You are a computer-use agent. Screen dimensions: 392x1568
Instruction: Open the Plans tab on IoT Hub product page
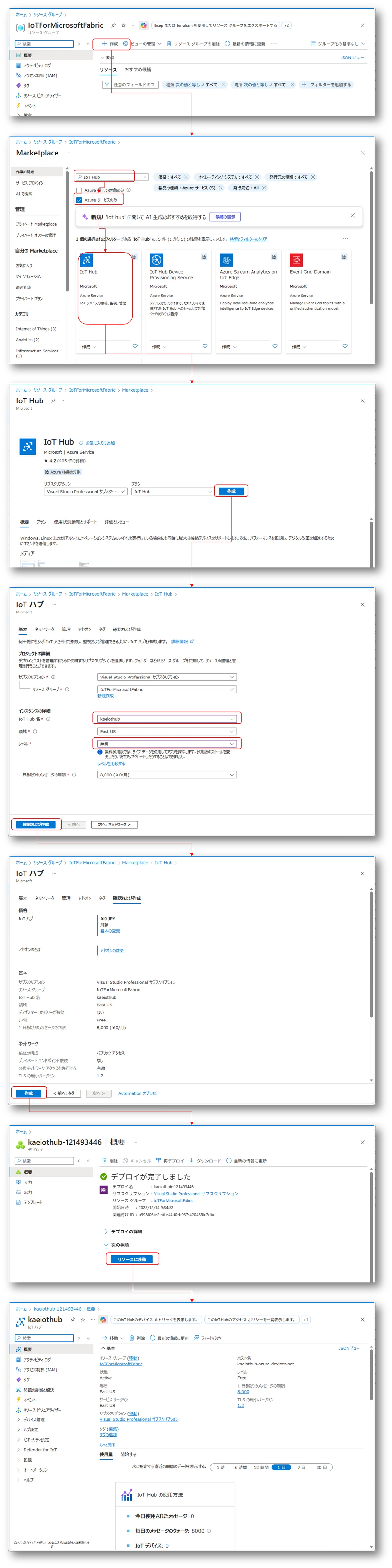tap(41, 522)
